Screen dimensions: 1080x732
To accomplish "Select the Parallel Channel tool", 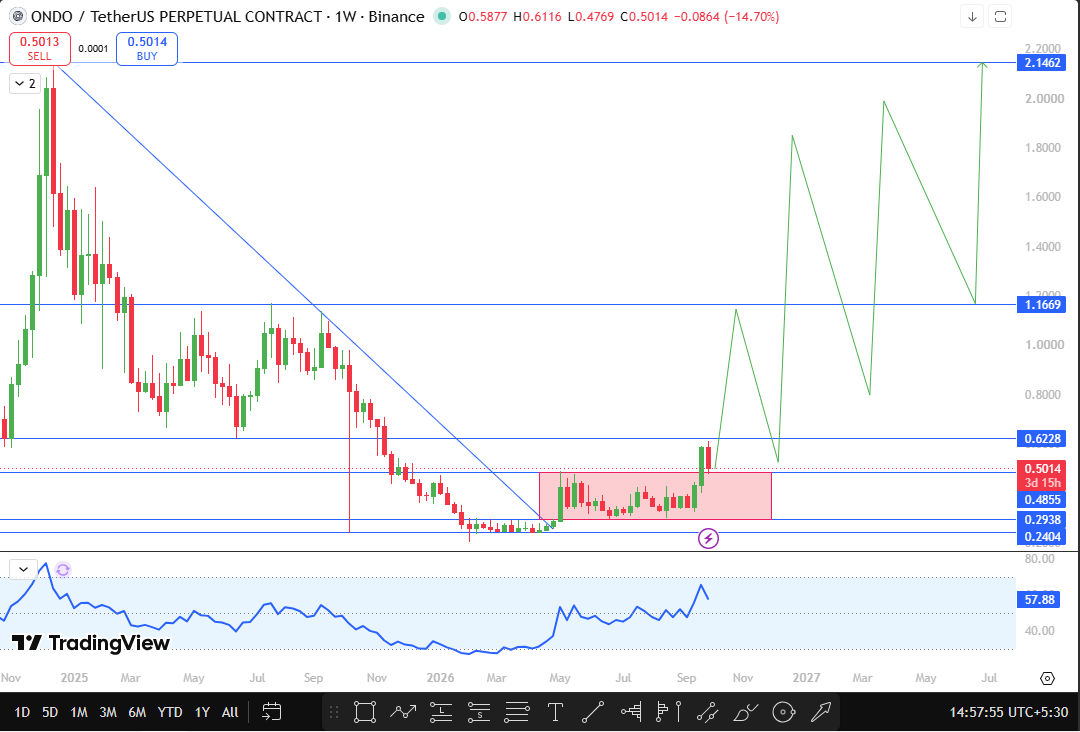I will click(x=707, y=711).
